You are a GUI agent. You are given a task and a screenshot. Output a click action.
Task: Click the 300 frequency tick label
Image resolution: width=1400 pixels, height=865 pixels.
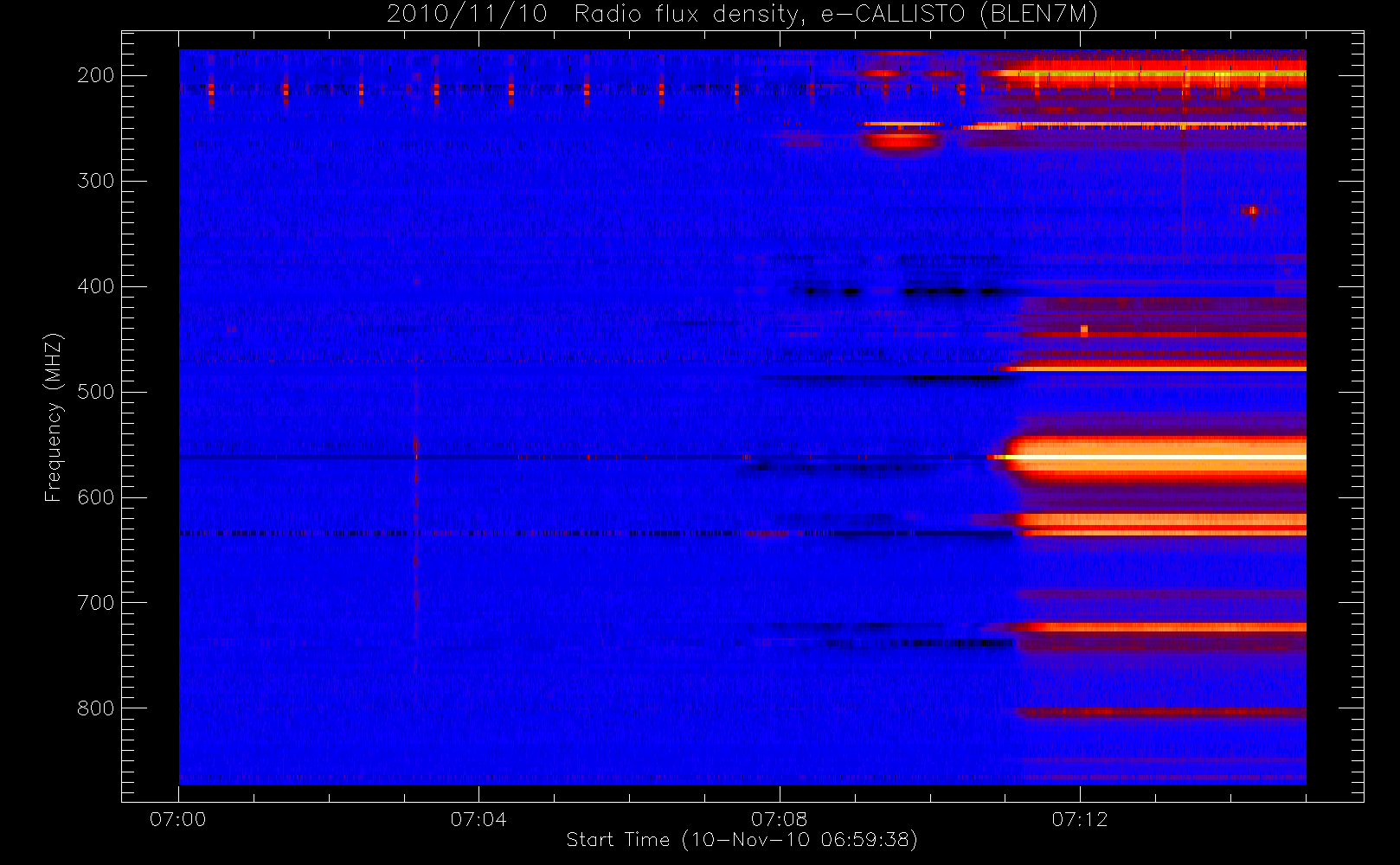point(96,181)
